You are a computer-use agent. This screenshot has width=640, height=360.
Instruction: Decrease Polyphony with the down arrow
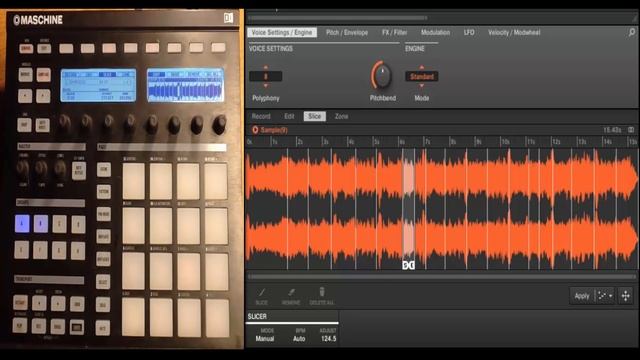(266, 85)
